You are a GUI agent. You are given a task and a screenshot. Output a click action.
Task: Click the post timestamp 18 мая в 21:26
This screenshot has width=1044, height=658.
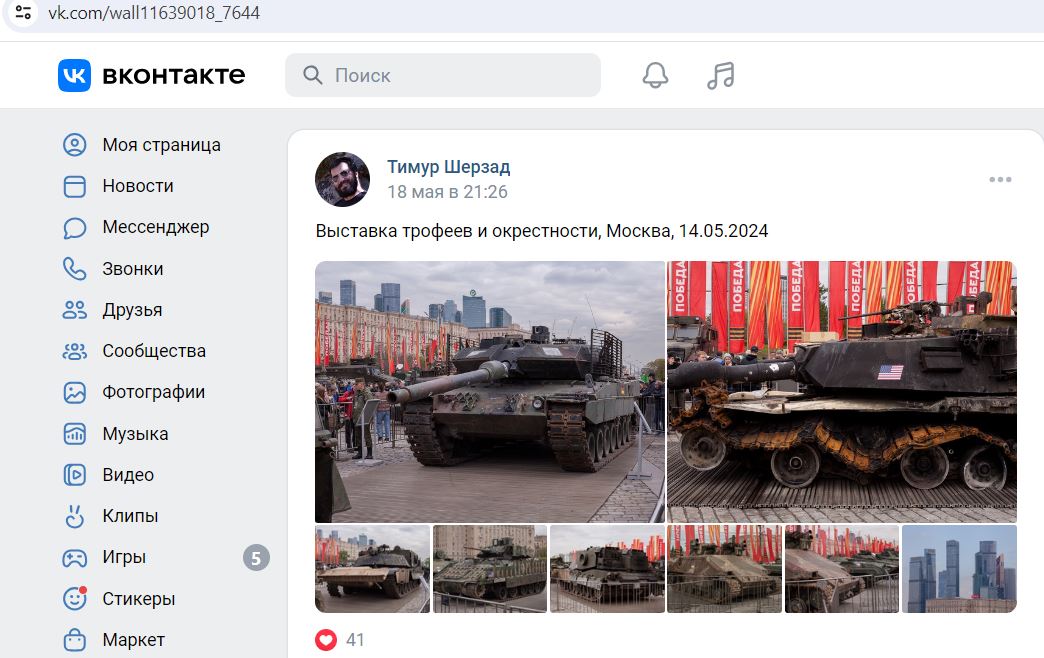447,192
